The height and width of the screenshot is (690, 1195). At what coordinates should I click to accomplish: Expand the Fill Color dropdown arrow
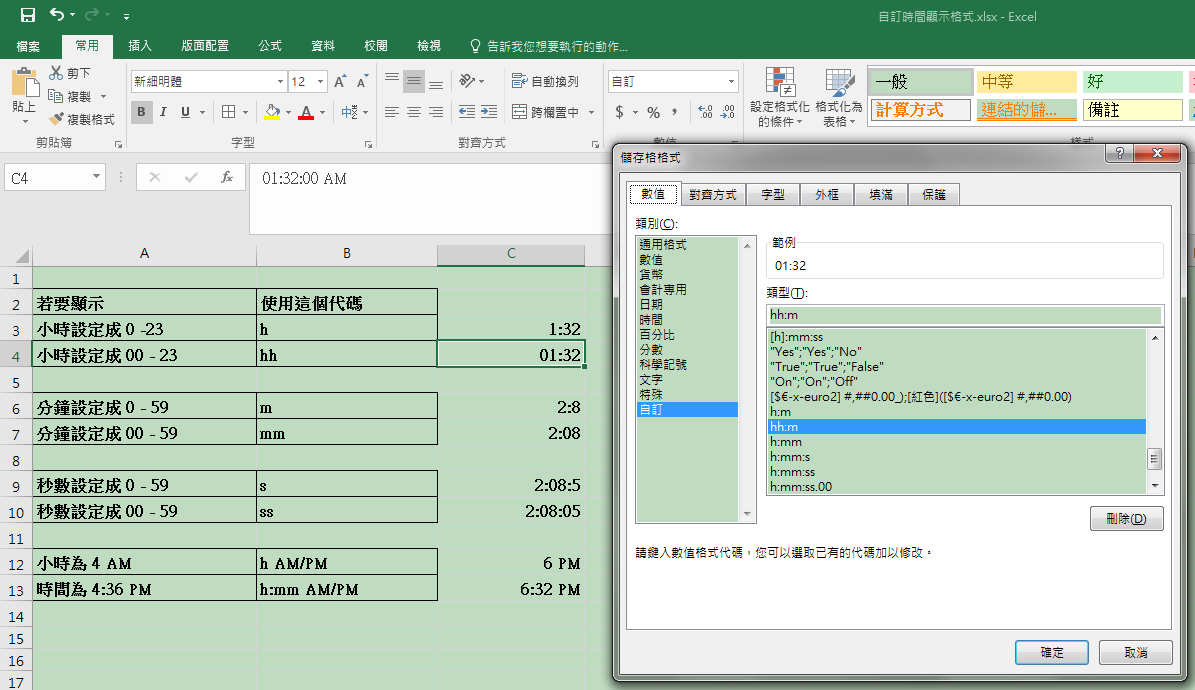(x=288, y=113)
